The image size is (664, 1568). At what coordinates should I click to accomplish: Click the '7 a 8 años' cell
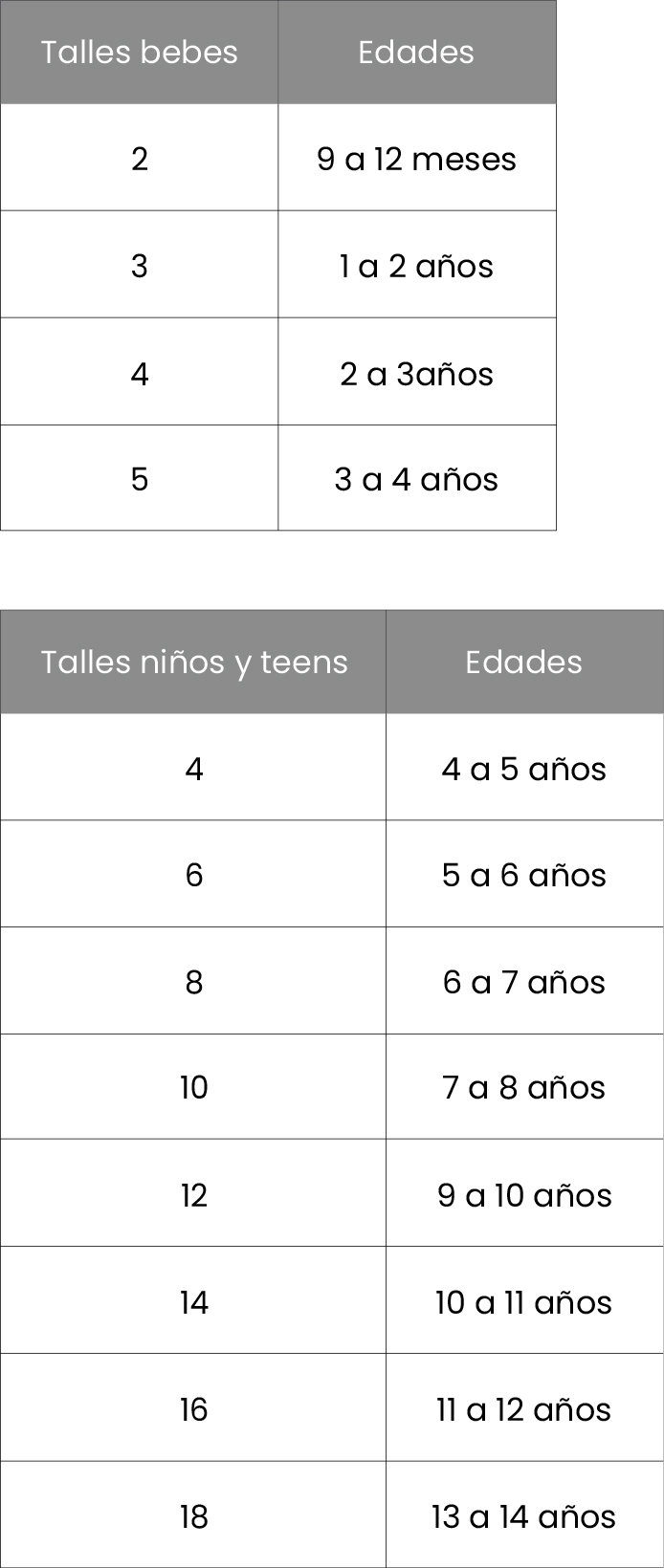(x=524, y=1087)
